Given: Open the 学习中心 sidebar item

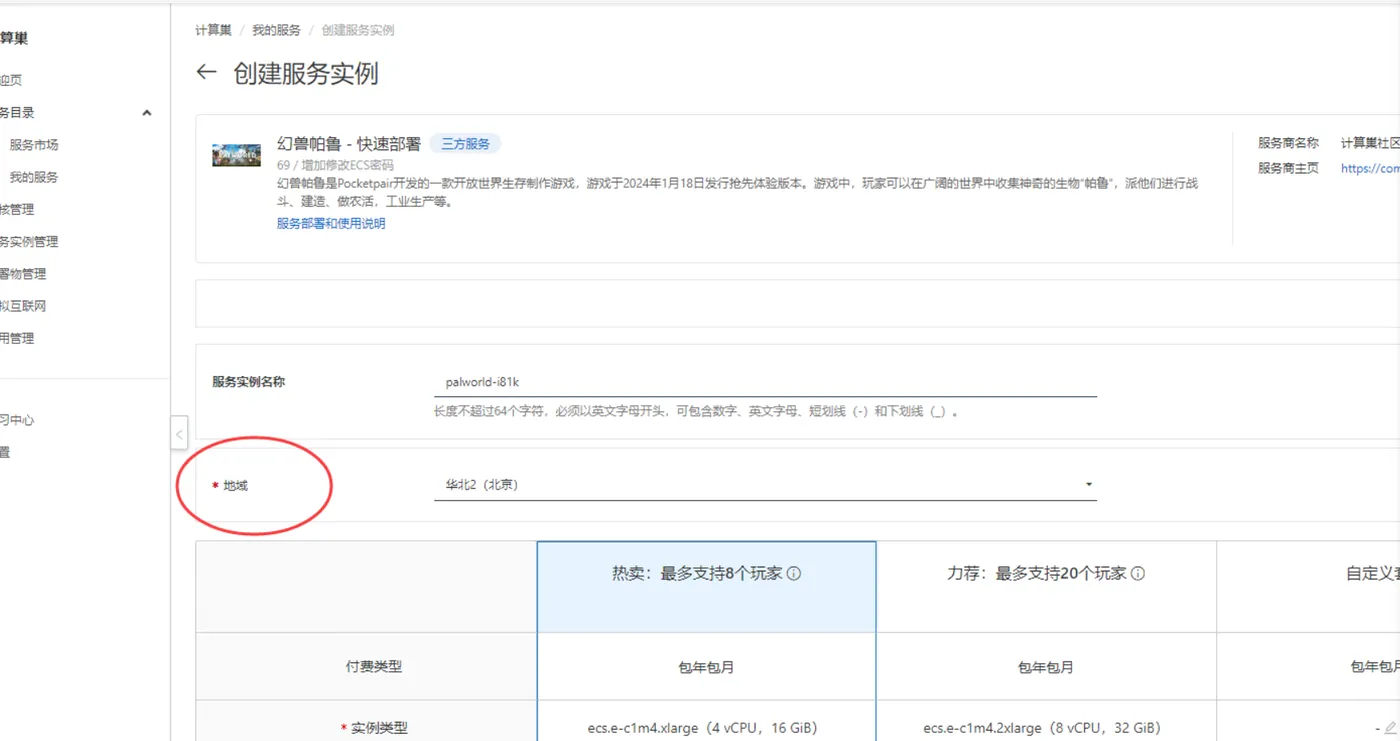Looking at the screenshot, I should (x=17, y=420).
